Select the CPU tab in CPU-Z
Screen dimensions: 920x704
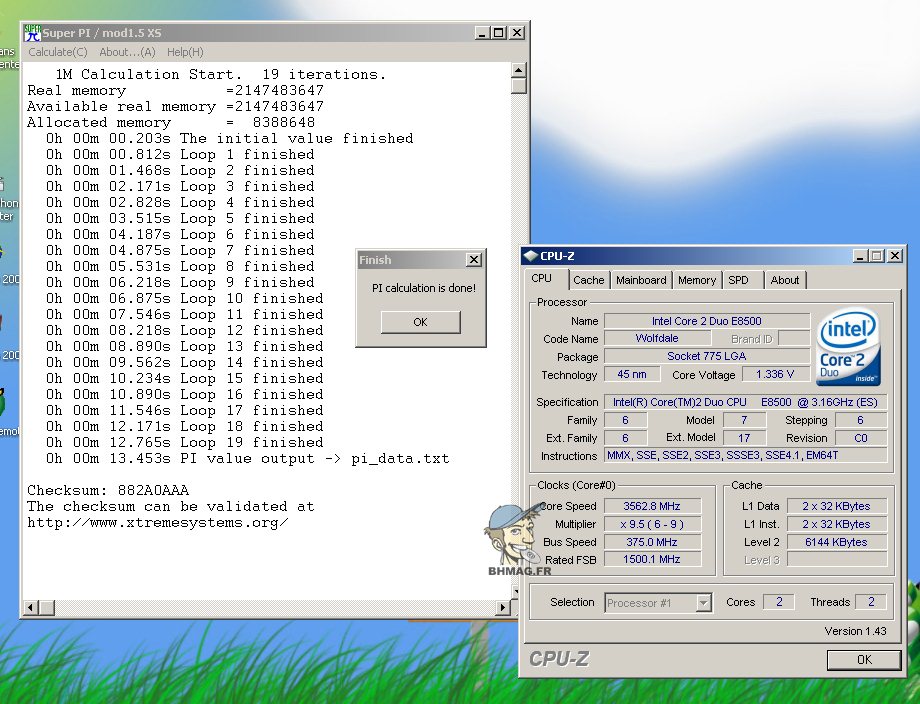(542, 279)
